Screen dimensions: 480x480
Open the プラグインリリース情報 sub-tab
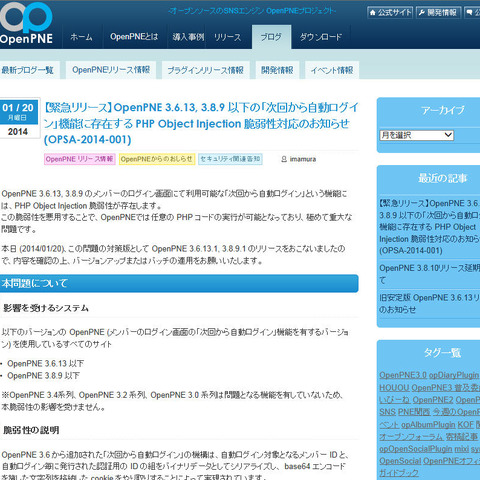(x=206, y=70)
